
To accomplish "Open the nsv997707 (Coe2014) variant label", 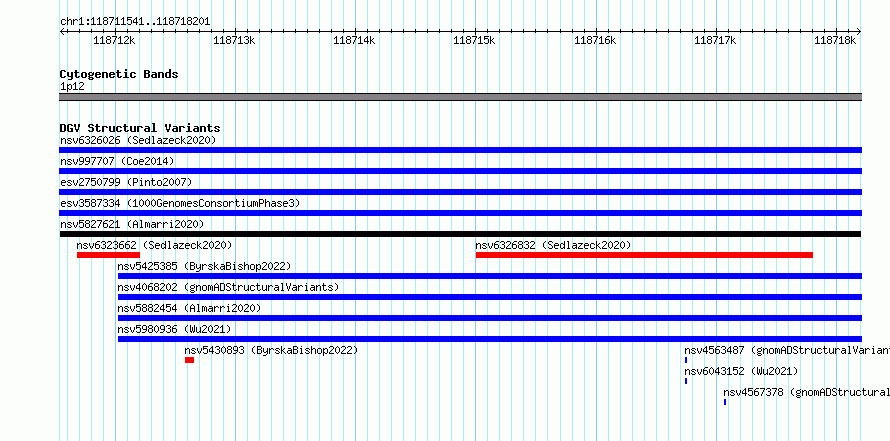I will point(117,161).
